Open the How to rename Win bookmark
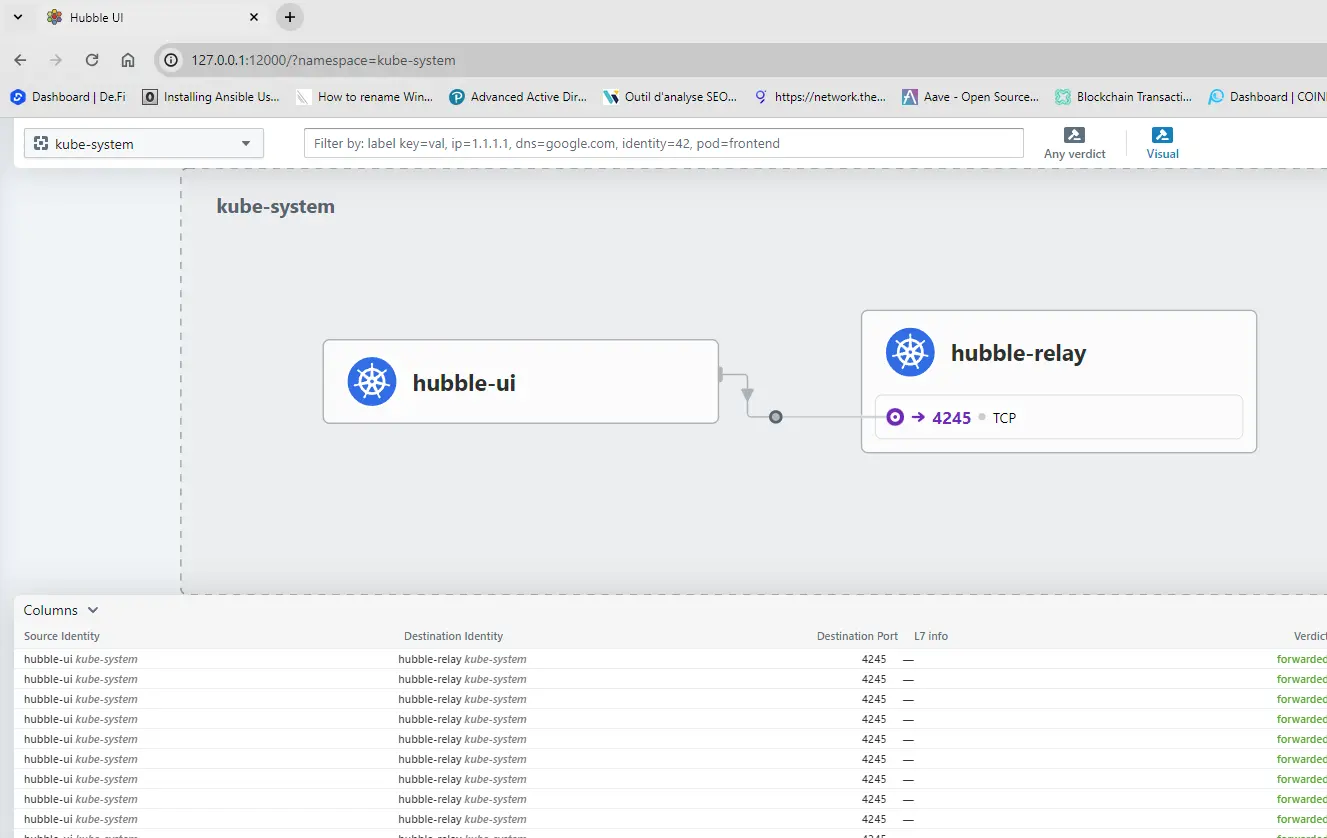Image resolution: width=1327 pixels, height=838 pixels. (364, 97)
